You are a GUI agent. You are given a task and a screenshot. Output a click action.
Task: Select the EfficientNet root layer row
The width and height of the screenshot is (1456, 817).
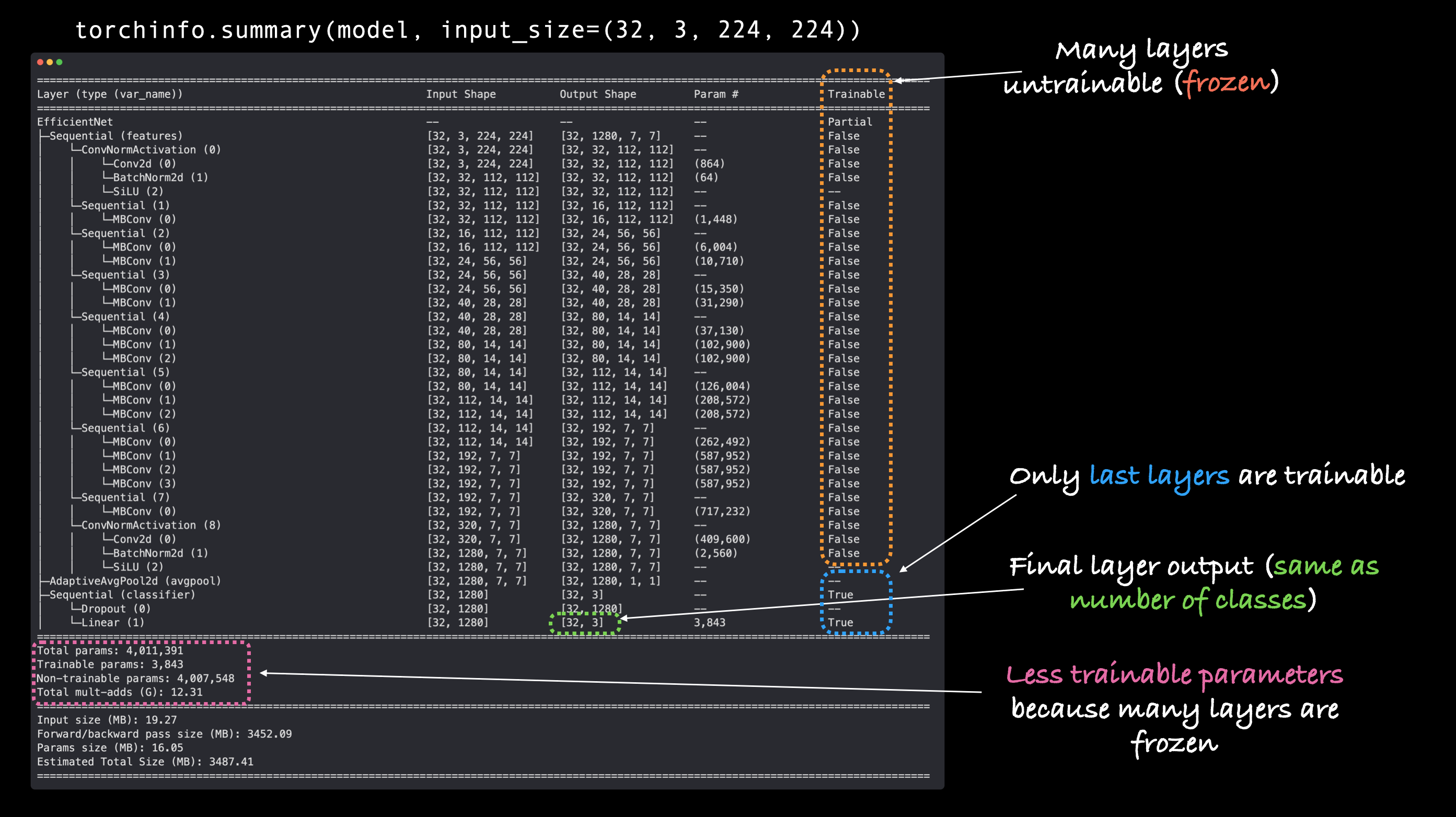[x=74, y=122]
